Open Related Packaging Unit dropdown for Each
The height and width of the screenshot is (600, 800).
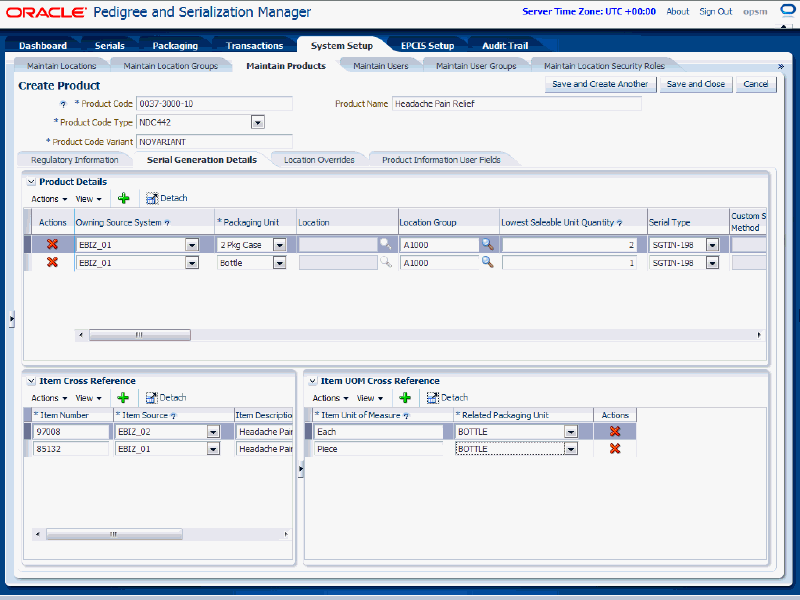[571, 432]
